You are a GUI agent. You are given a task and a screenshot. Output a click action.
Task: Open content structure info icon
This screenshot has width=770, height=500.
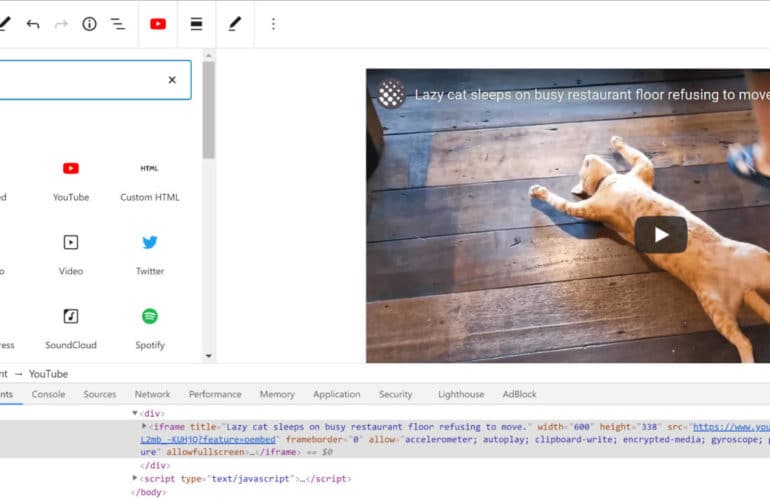(89, 24)
